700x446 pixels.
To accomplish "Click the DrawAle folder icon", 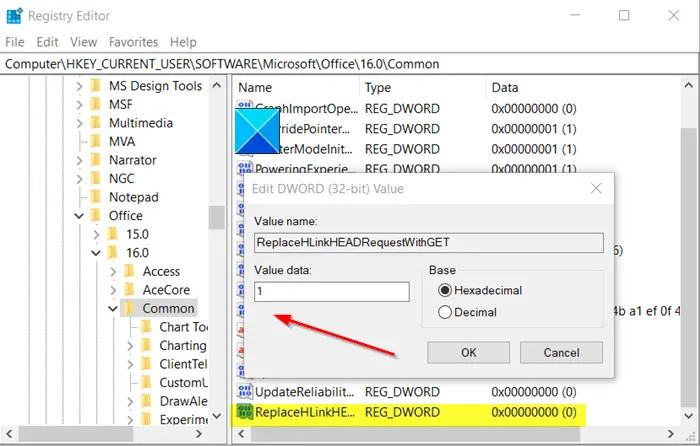I will coord(146,401).
